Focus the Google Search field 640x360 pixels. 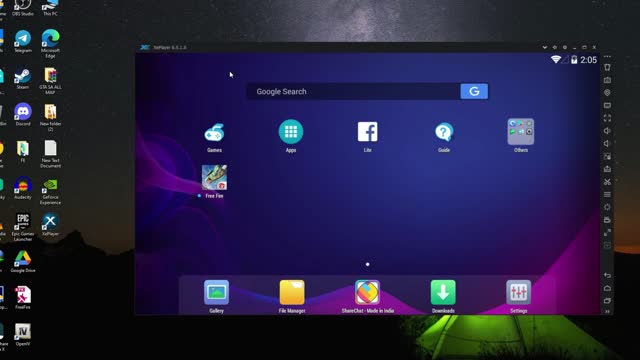tap(353, 91)
